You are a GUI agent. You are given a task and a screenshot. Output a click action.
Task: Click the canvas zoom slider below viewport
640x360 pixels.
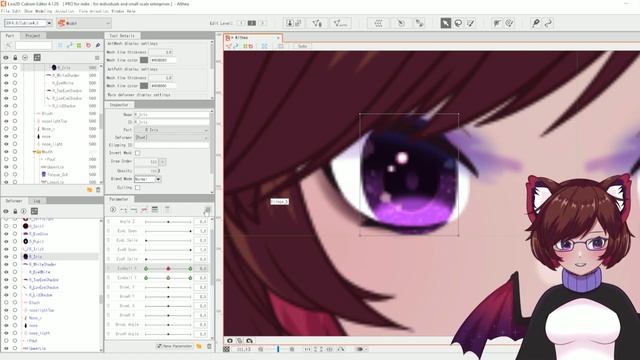pos(278,349)
